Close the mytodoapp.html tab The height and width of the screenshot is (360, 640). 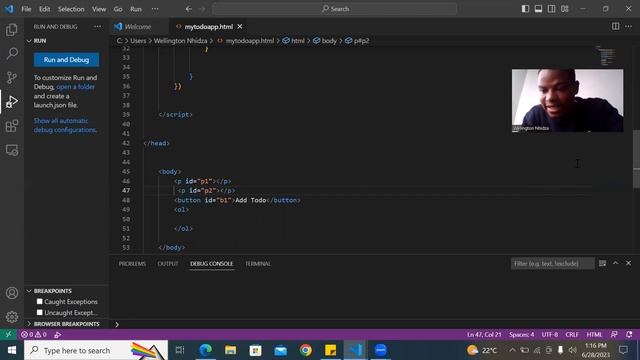[240, 27]
